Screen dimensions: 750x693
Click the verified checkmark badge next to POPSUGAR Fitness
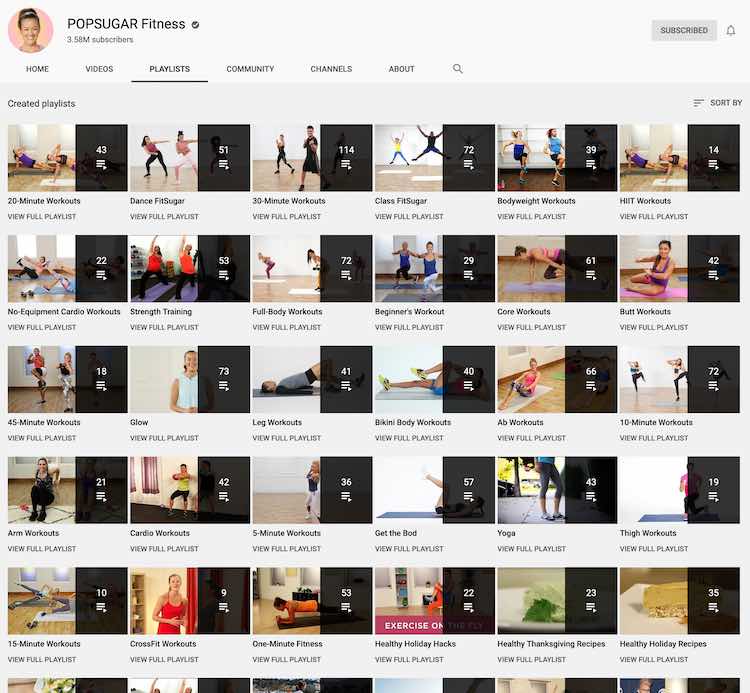pyautogui.click(x=195, y=24)
